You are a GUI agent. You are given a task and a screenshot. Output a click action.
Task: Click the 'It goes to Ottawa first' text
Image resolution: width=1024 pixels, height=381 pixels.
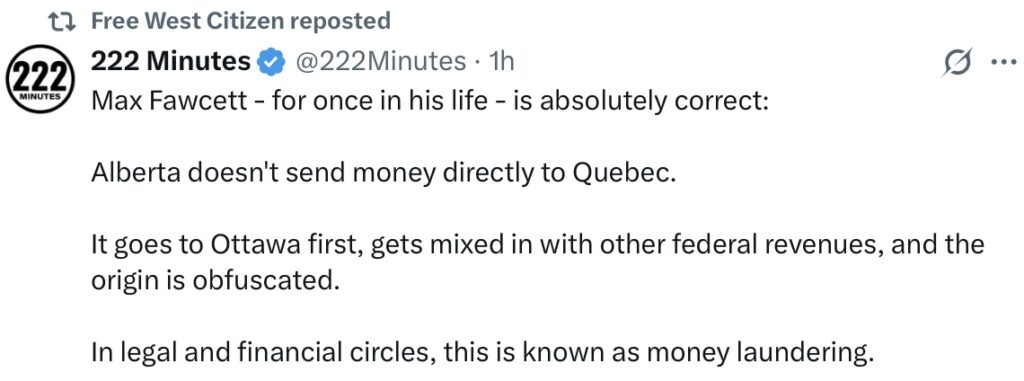point(216,244)
